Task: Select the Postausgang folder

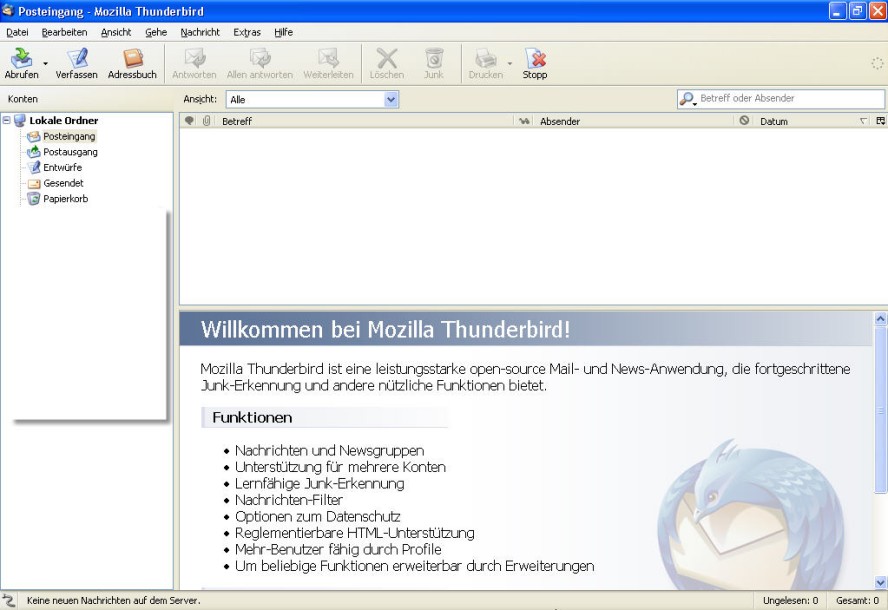Action: 70,152
